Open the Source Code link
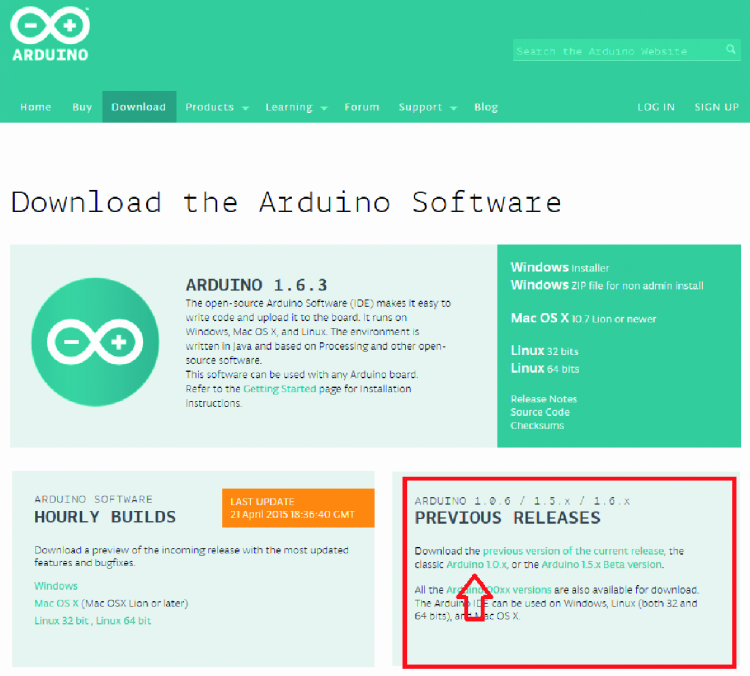Screen dimensions: 750x676 pos(540,412)
